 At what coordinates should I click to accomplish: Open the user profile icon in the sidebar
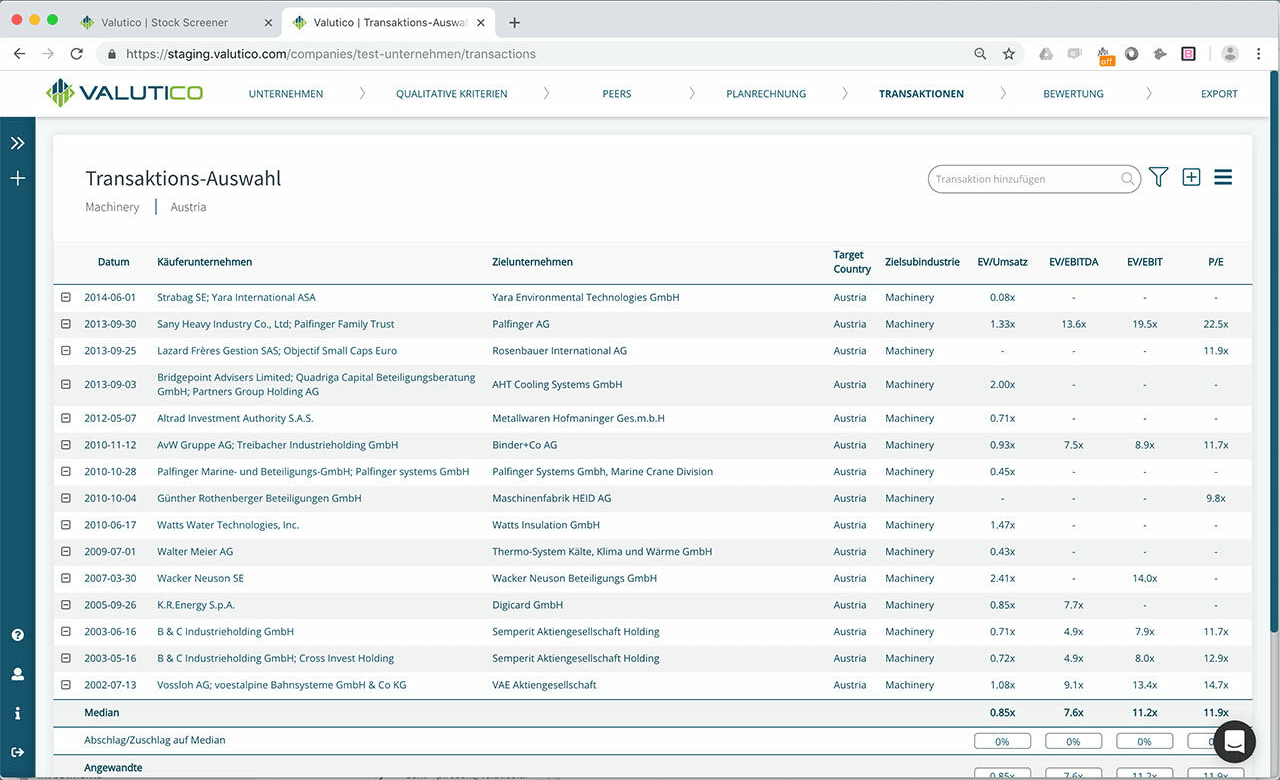click(x=17, y=674)
